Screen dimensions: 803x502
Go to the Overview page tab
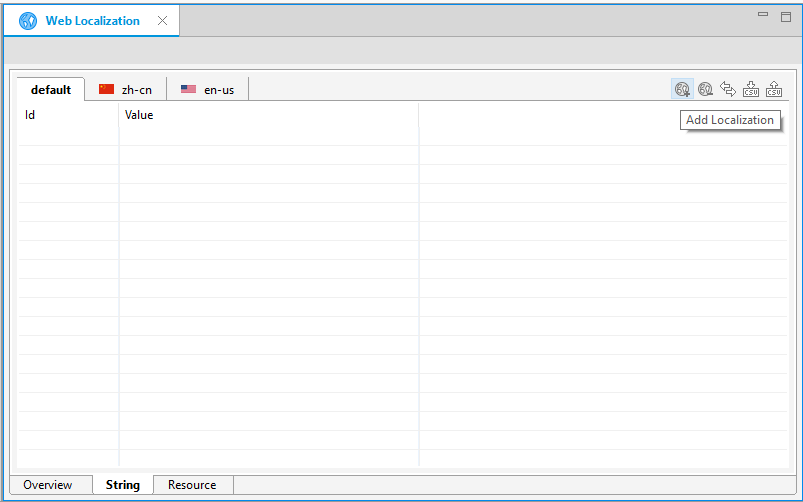[x=48, y=485]
